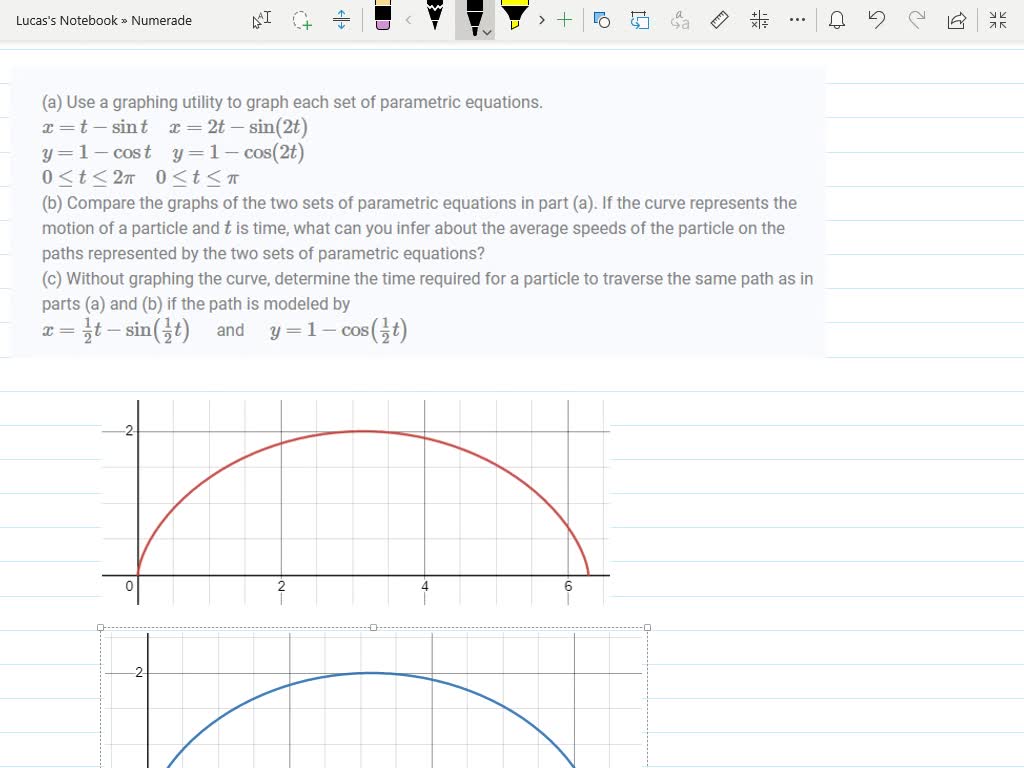1024x768 pixels.
Task: Select the Eraser tool
Action: [383, 16]
